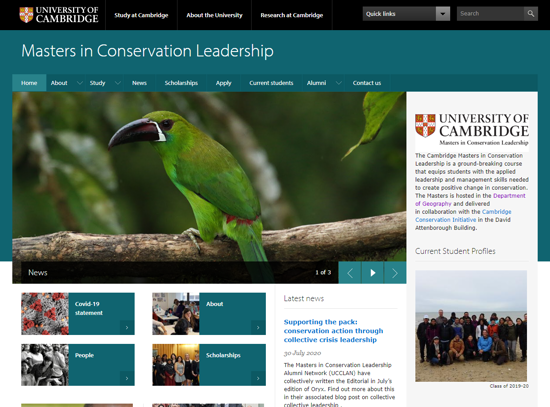Open the Alumni navigation item
The height and width of the screenshot is (407, 550).
tap(316, 83)
